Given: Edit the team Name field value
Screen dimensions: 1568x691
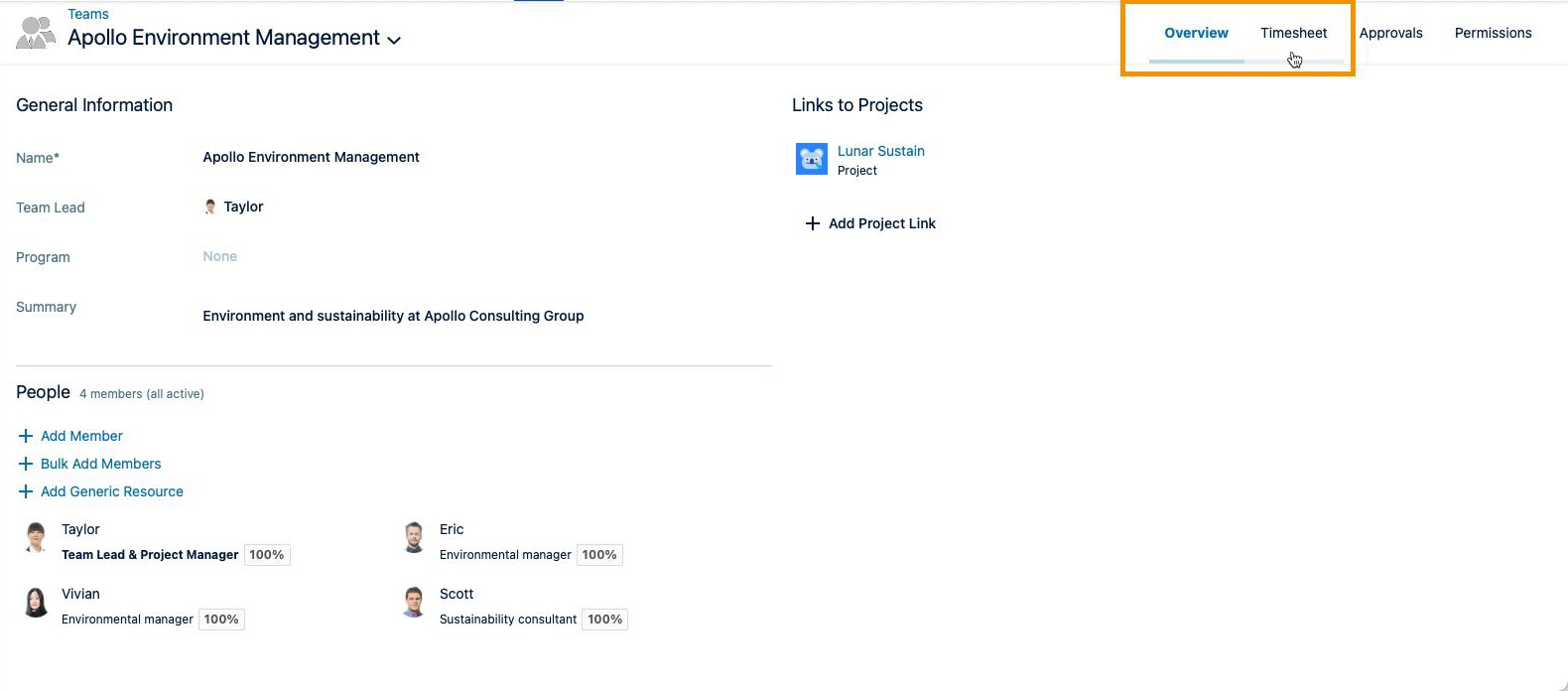Looking at the screenshot, I should click(311, 157).
